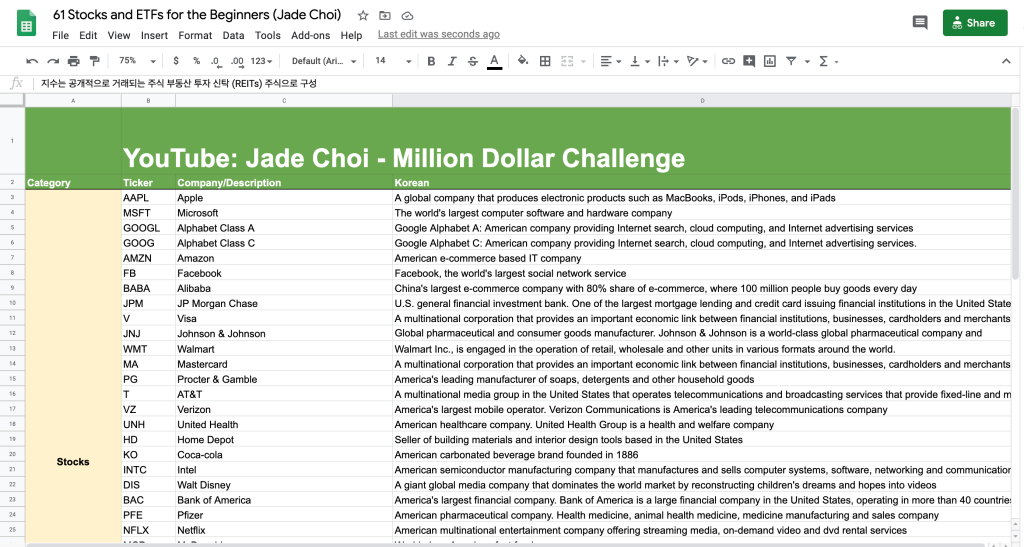Click the YouTube Jade Choi title cell
1024x547 pixels.
(404, 158)
